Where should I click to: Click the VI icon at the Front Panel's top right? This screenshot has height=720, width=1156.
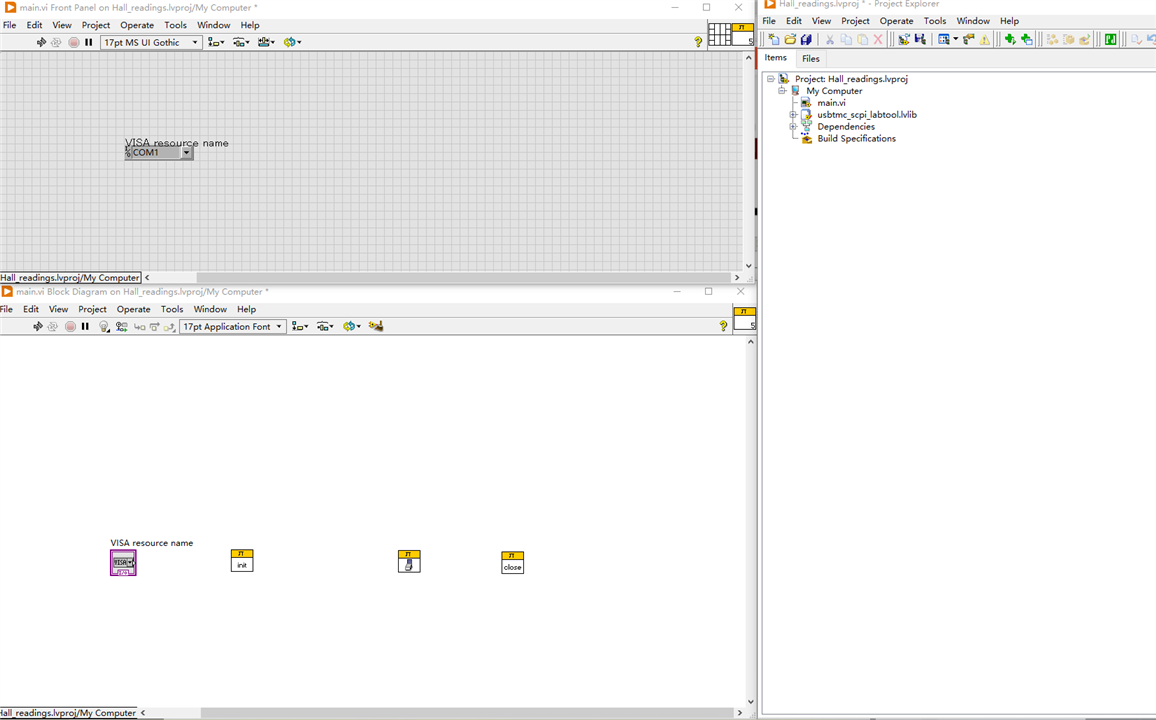pos(742,35)
